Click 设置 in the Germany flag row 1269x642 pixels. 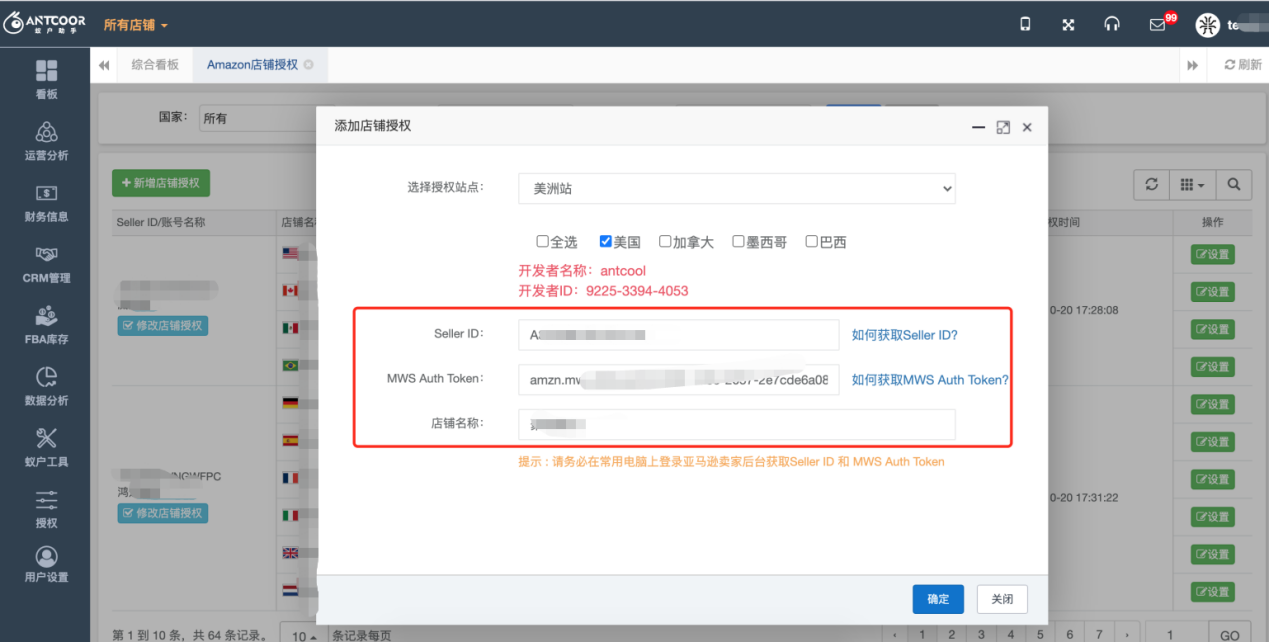1212,405
